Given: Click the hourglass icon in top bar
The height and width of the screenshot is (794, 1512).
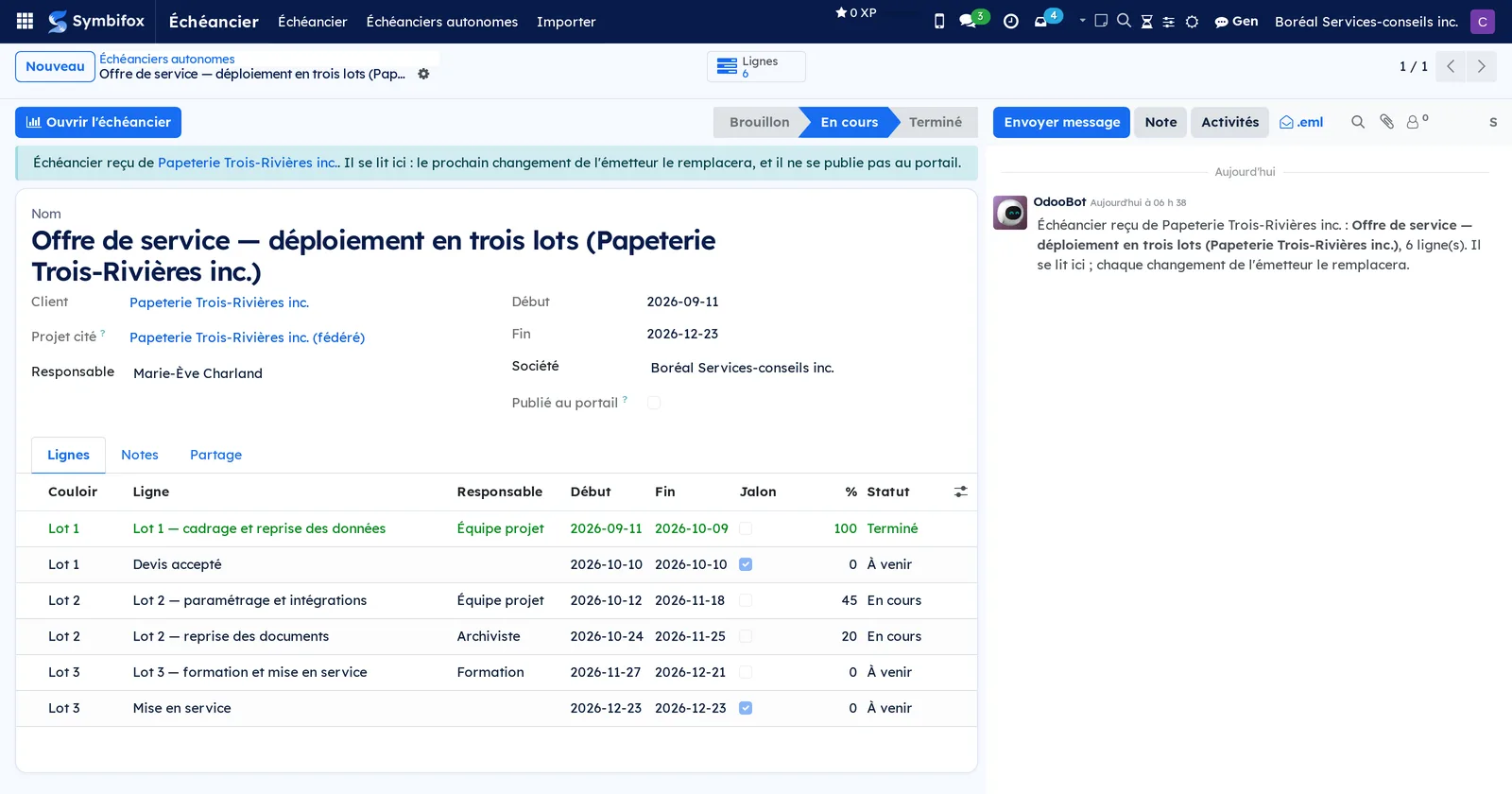Looking at the screenshot, I should [1146, 22].
